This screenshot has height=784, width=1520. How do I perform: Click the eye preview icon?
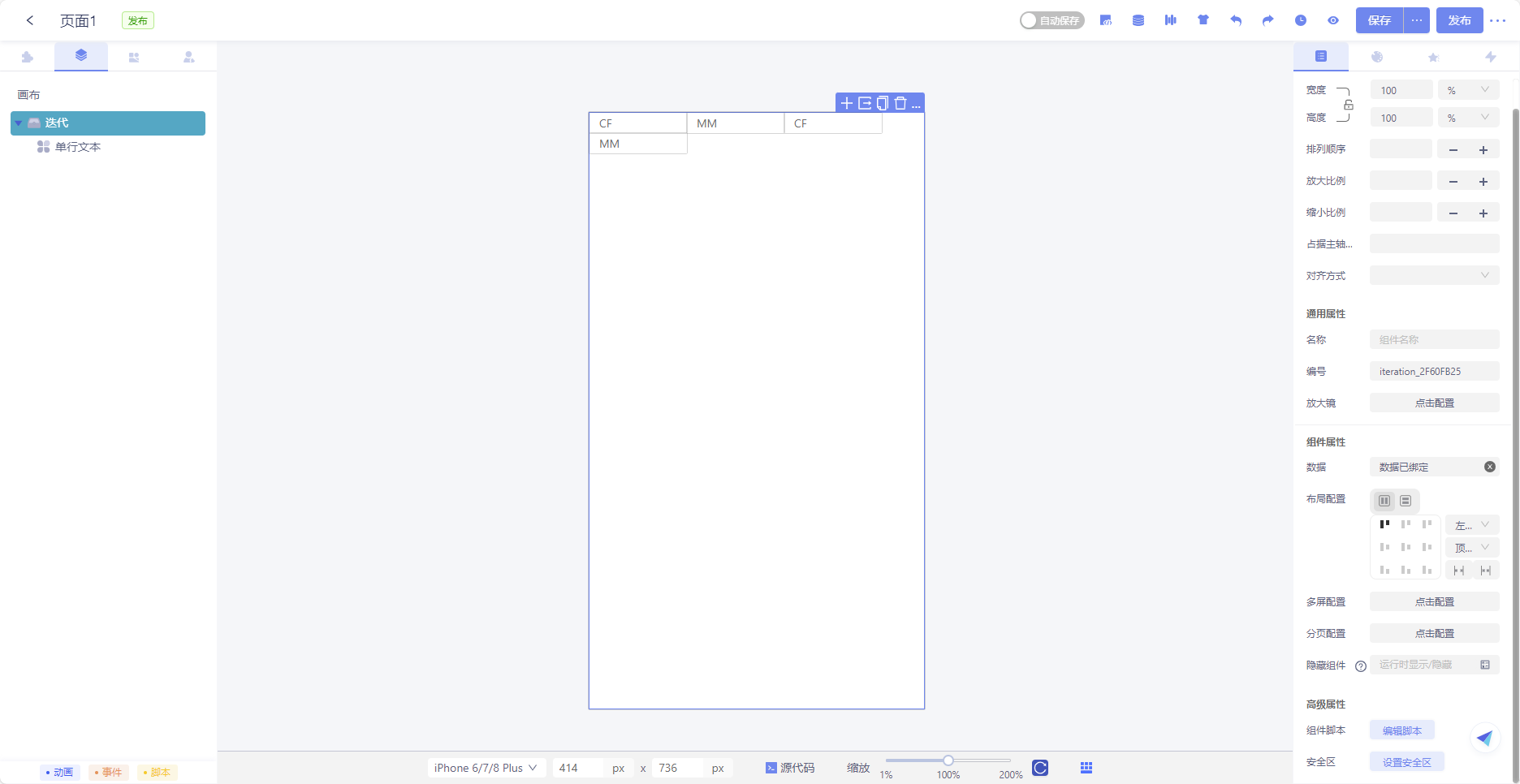(1333, 20)
